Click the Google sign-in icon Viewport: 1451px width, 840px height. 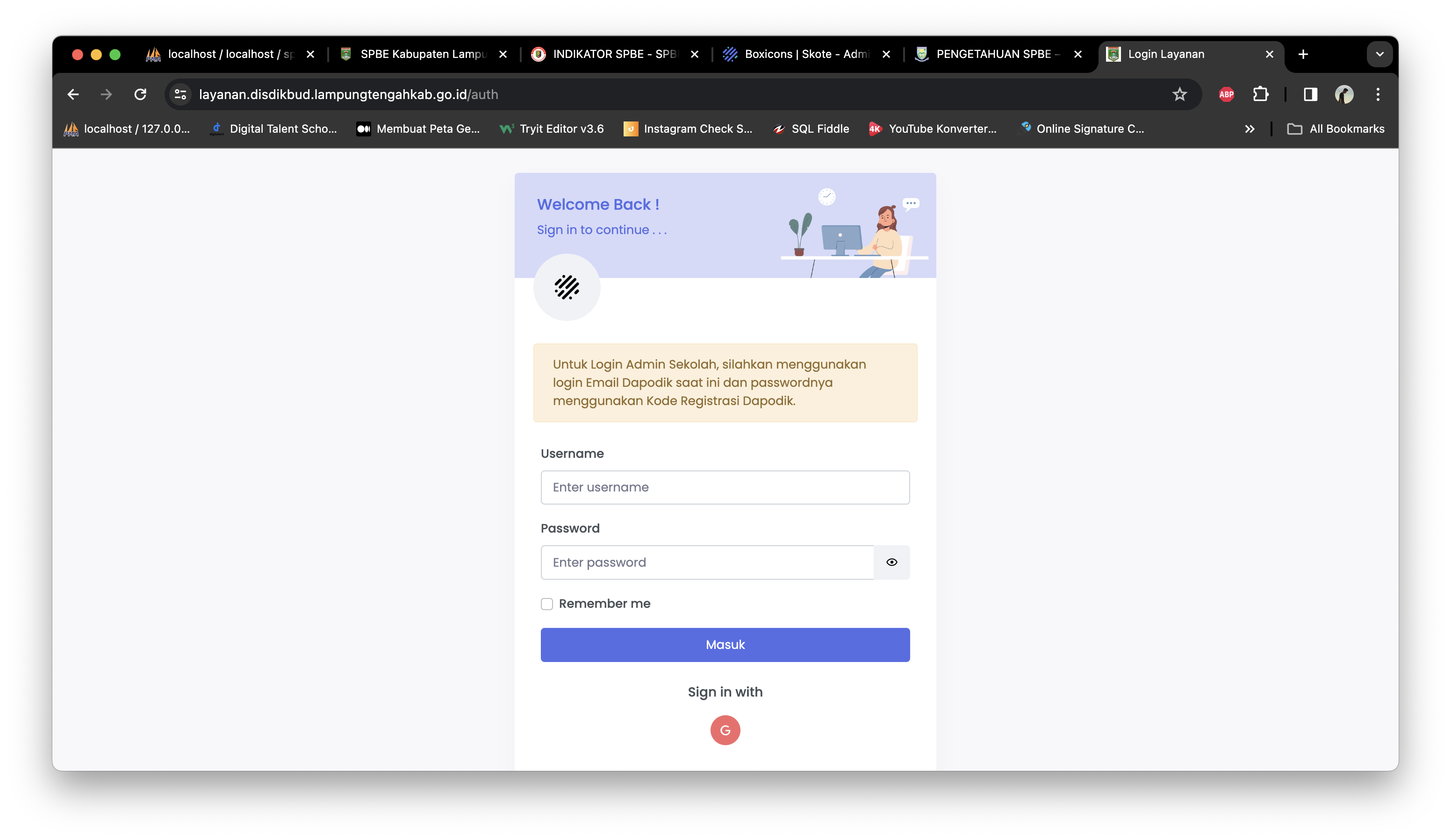[725, 730]
